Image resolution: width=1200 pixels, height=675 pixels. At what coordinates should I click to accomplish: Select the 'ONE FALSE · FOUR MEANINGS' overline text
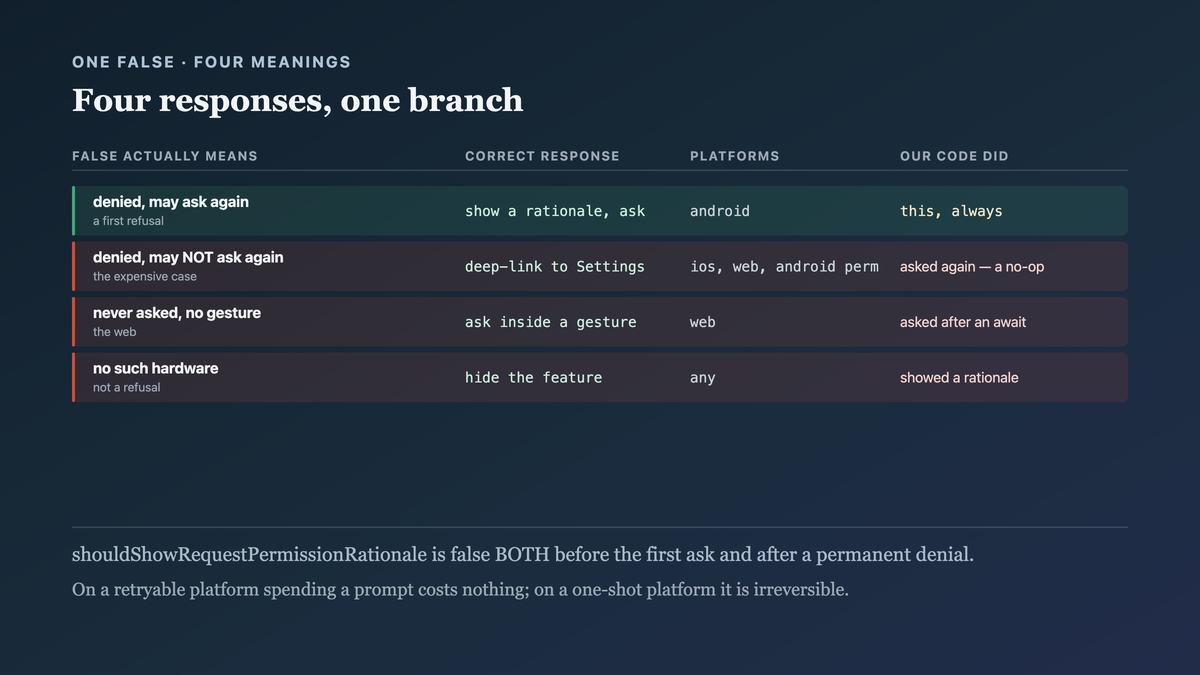tap(211, 62)
